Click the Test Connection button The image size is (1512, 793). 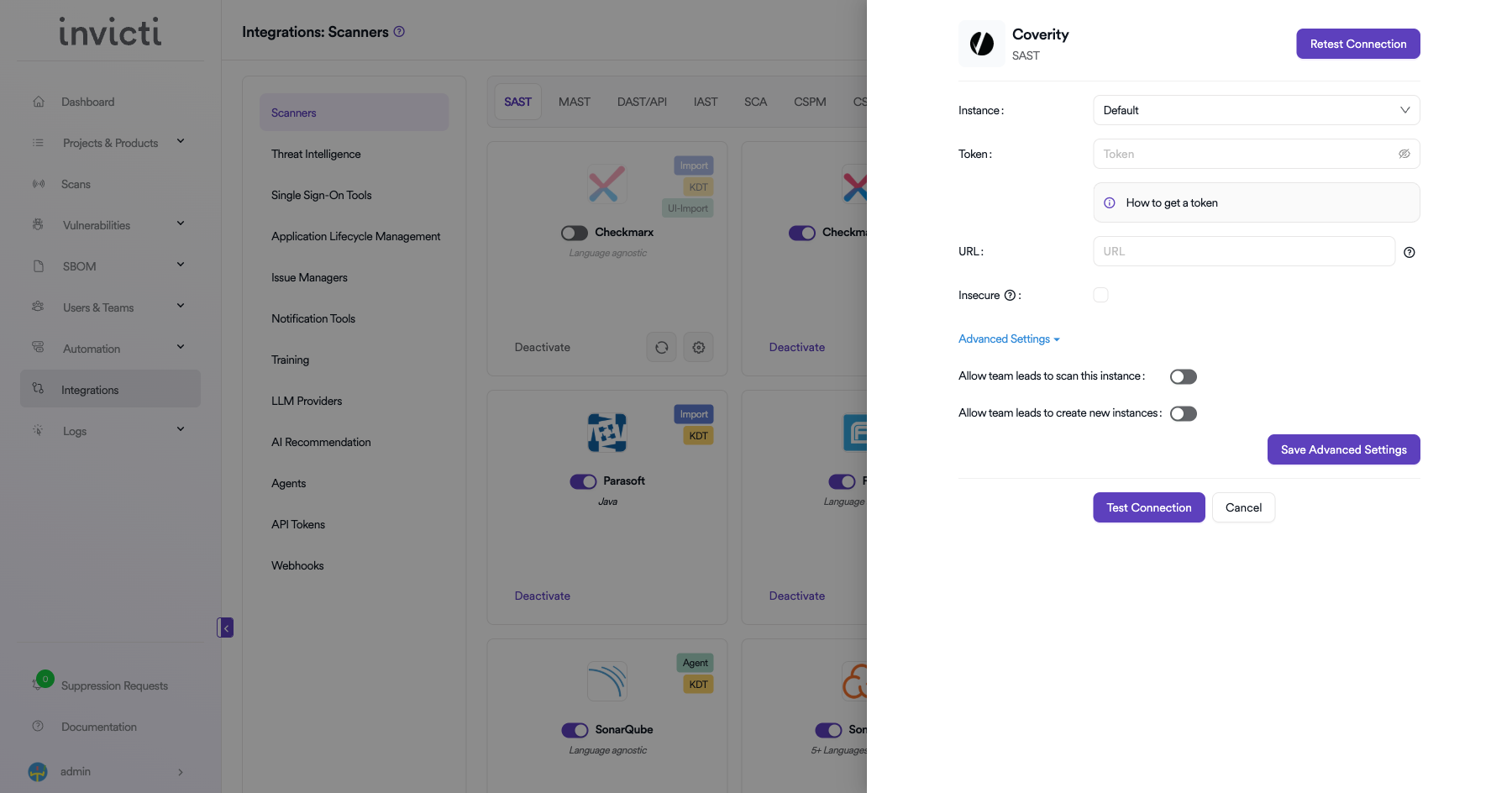point(1148,507)
